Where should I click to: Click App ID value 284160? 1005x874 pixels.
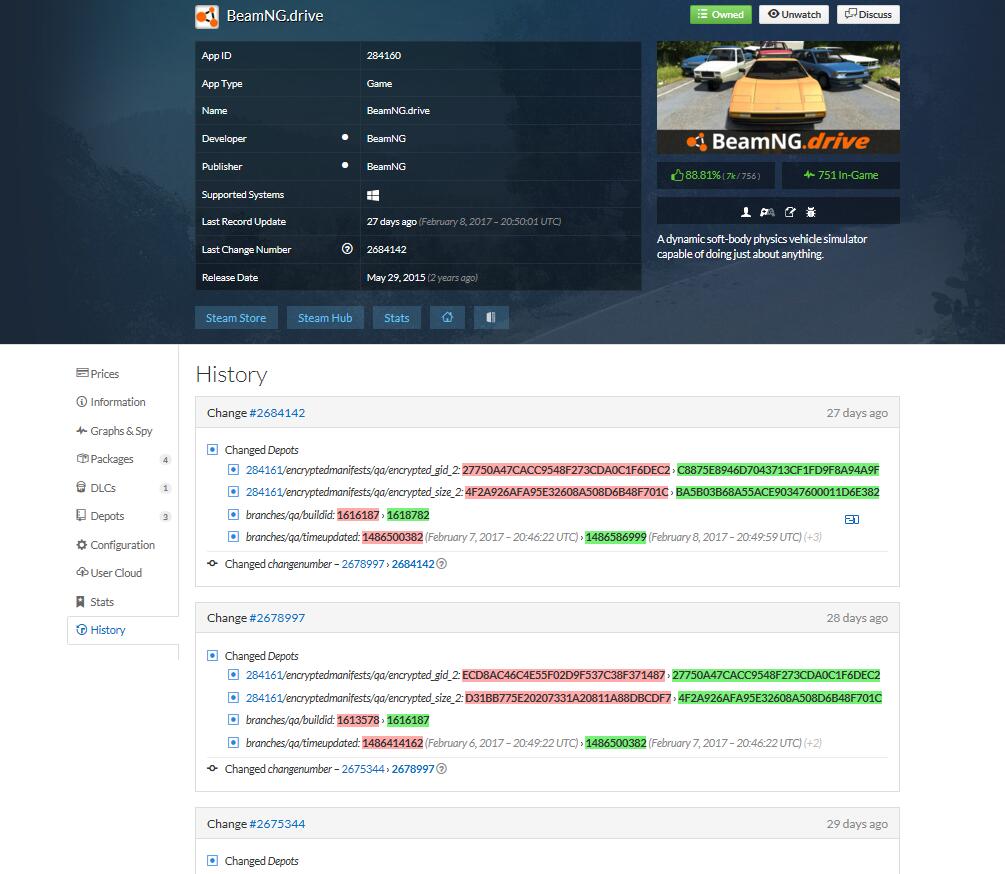tap(384, 56)
